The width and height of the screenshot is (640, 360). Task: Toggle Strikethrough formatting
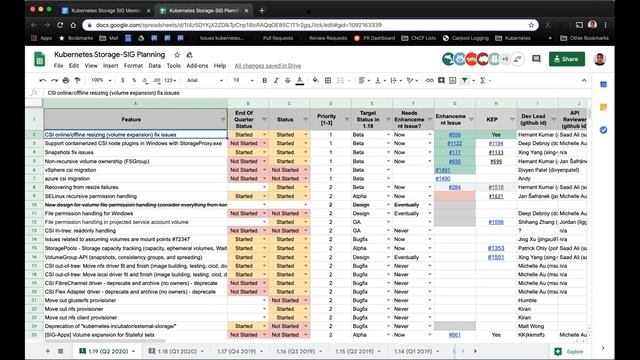click(x=287, y=80)
